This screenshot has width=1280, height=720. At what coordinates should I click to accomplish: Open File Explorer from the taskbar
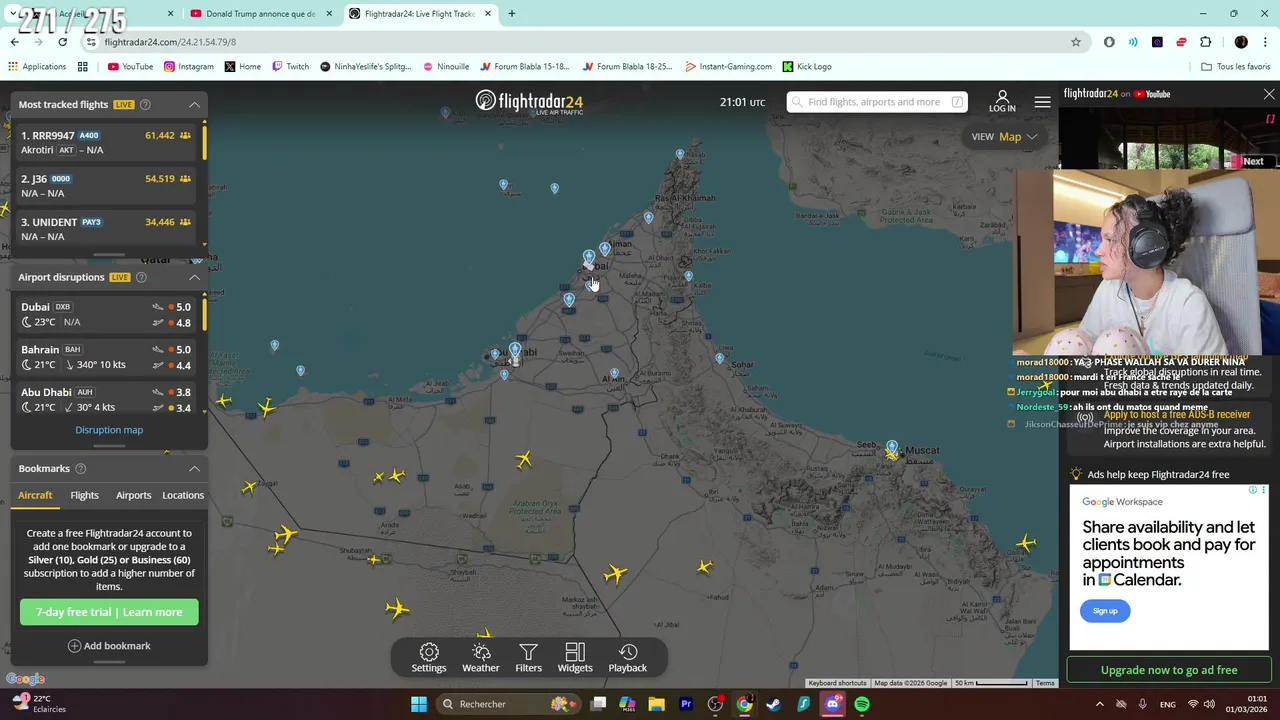(x=656, y=704)
